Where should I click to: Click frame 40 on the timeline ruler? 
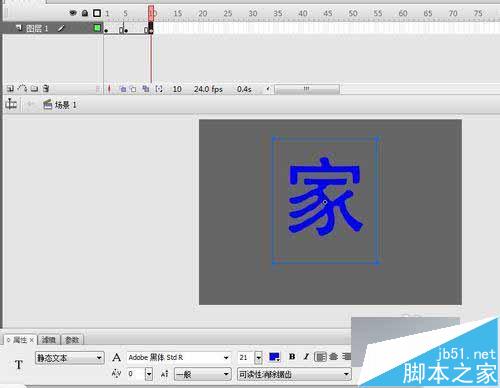(303, 13)
